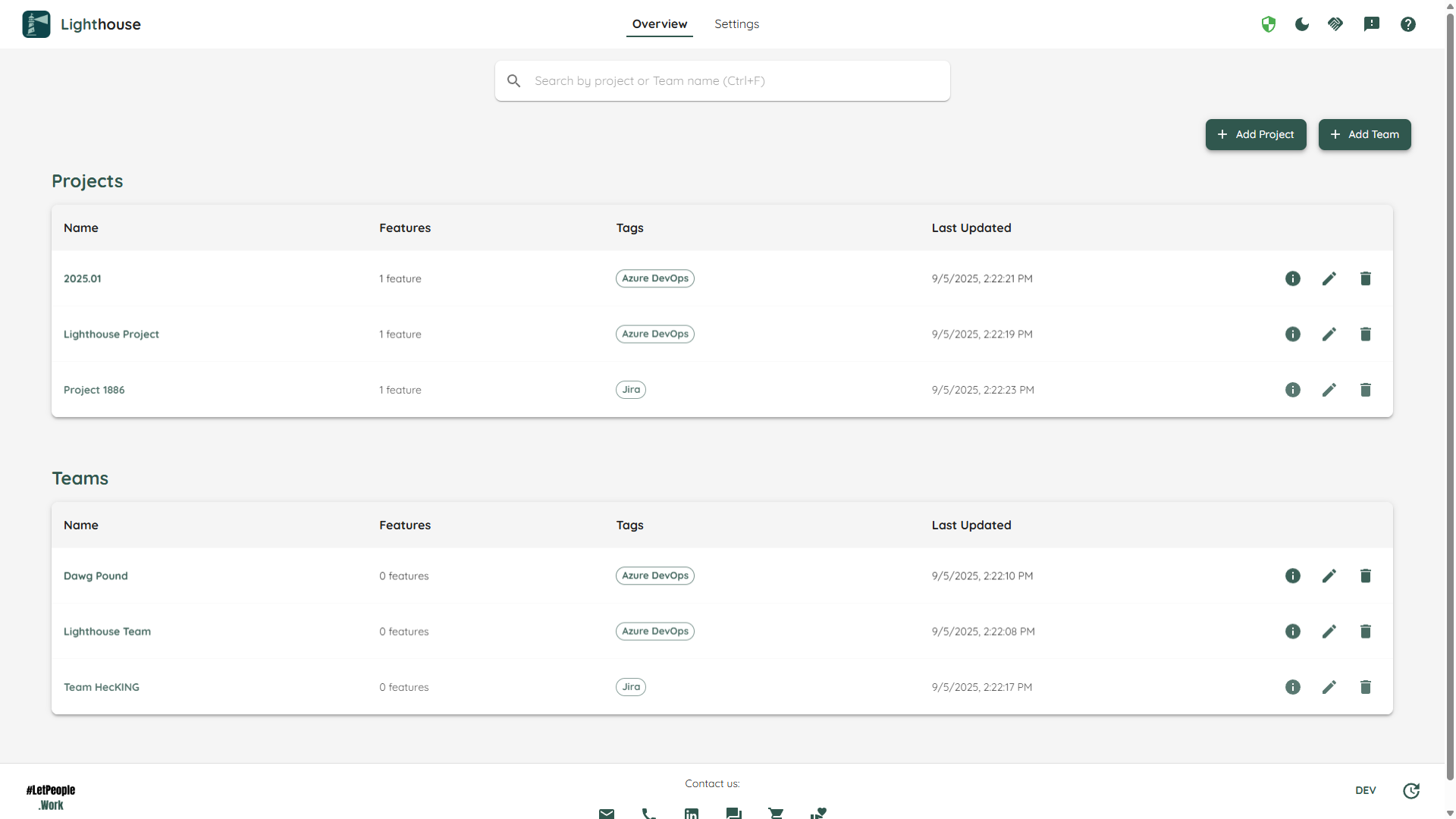Image resolution: width=1456 pixels, height=819 pixels.
Task: Click the refresh update icon near DEV
Action: pyautogui.click(x=1411, y=791)
